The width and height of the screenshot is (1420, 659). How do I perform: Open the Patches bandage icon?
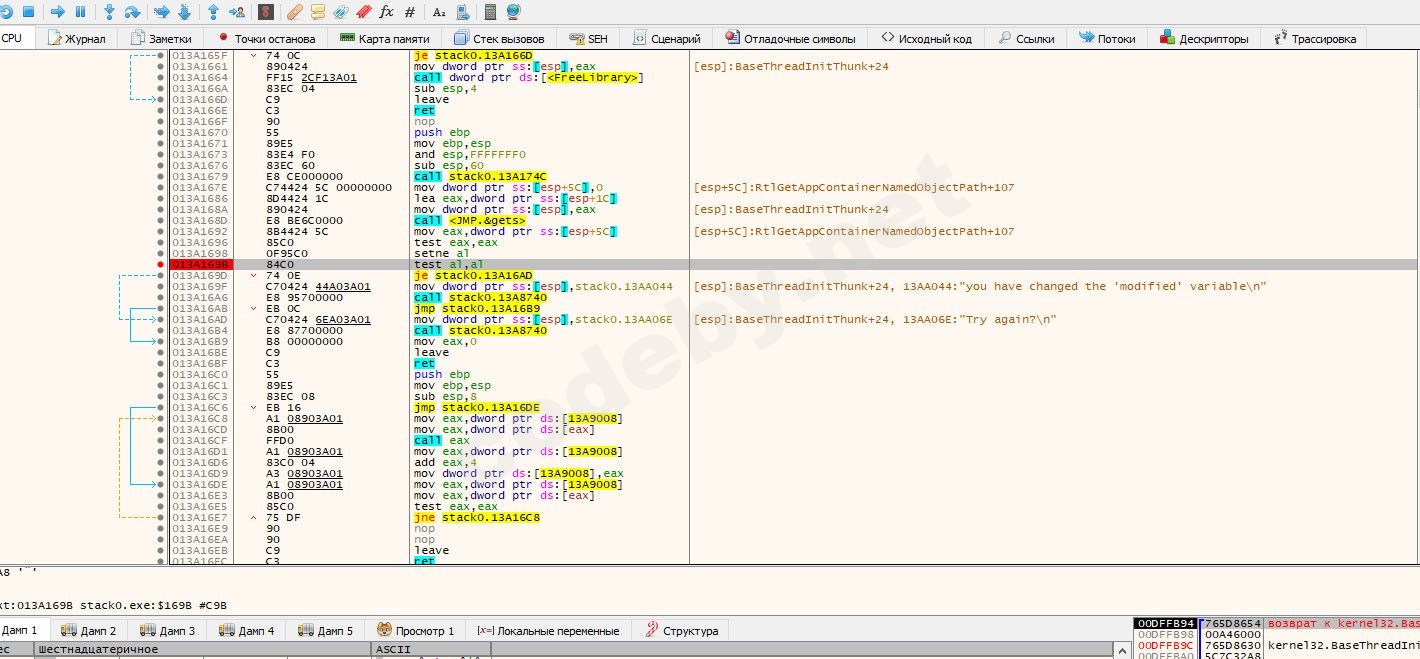pos(294,12)
